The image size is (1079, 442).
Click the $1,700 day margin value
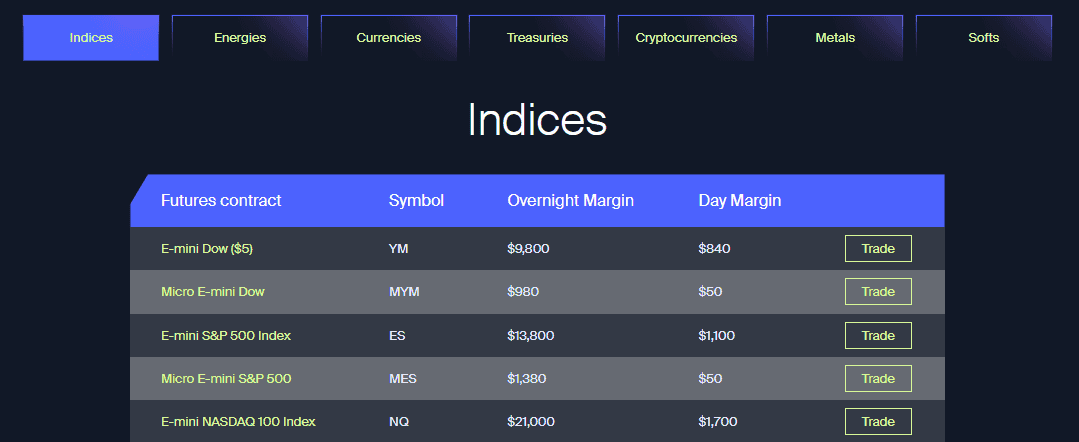(718, 421)
